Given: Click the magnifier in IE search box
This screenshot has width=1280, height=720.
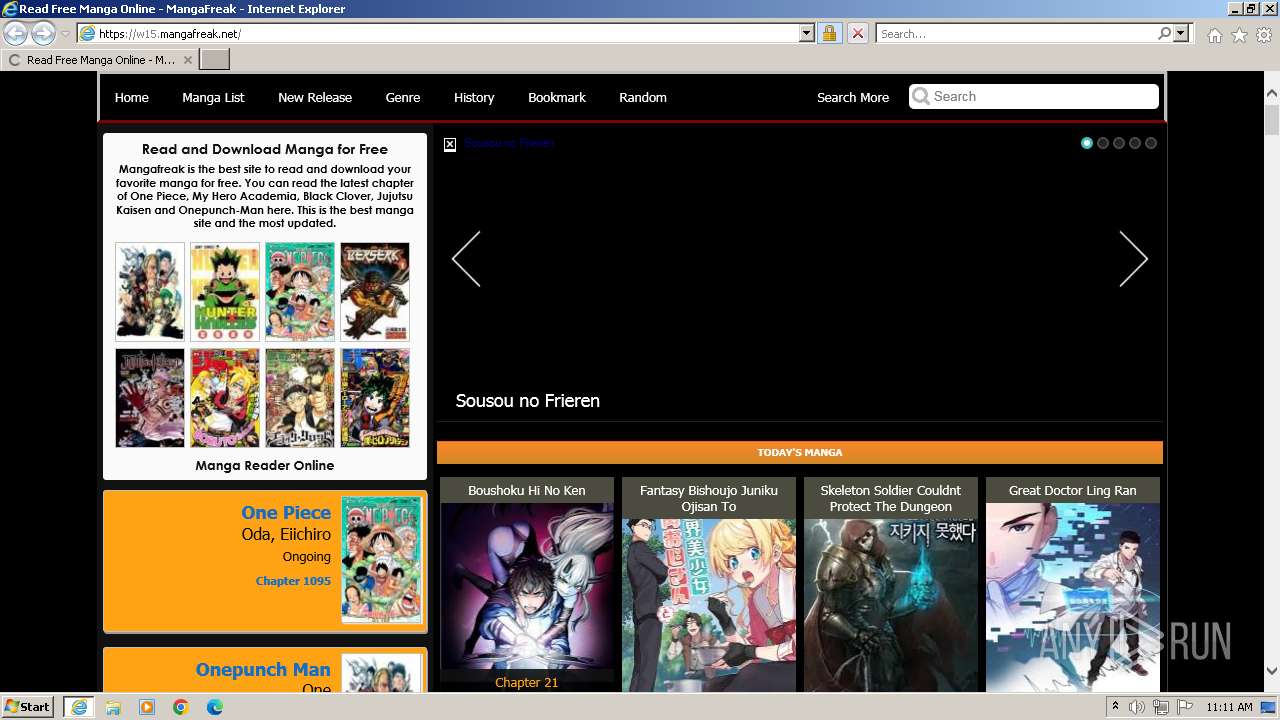Looking at the screenshot, I should [1164, 33].
